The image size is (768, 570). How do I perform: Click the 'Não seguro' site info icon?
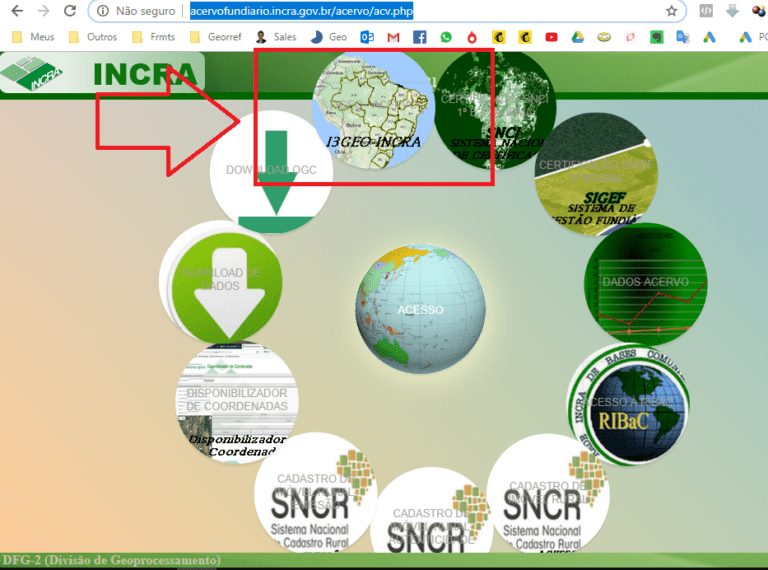[102, 11]
